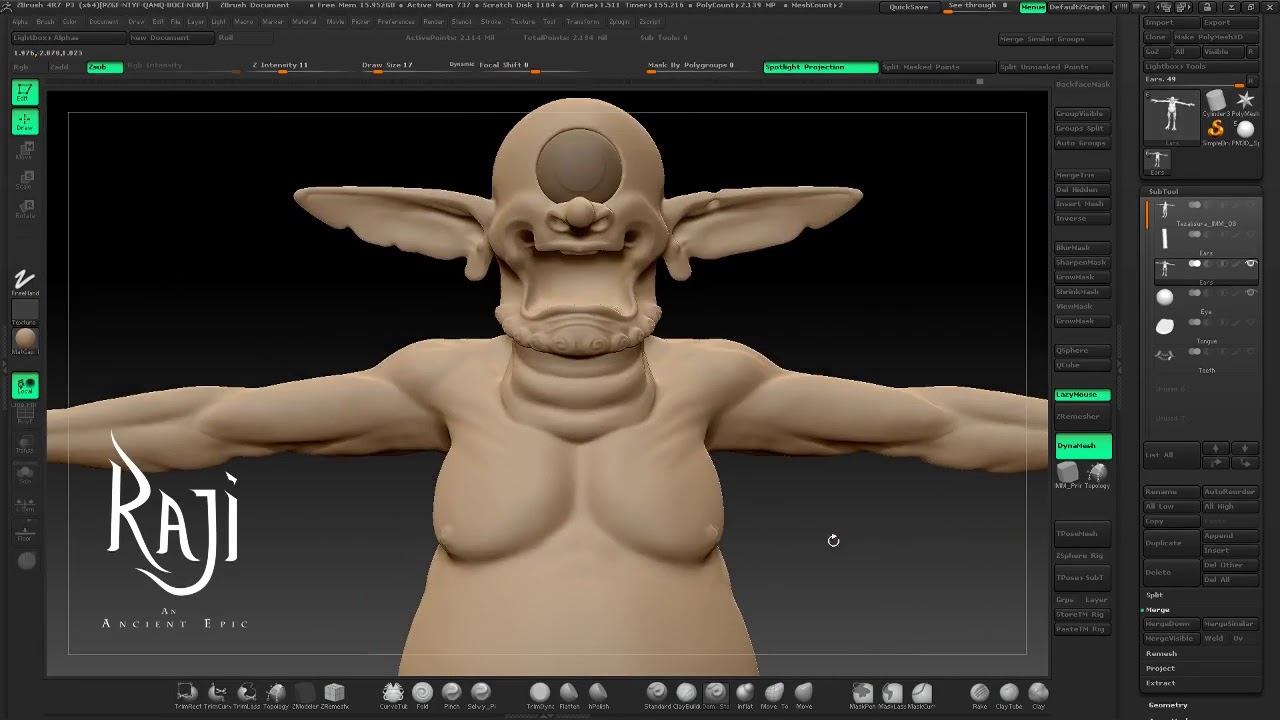Select the CurveTube brush

[393, 693]
